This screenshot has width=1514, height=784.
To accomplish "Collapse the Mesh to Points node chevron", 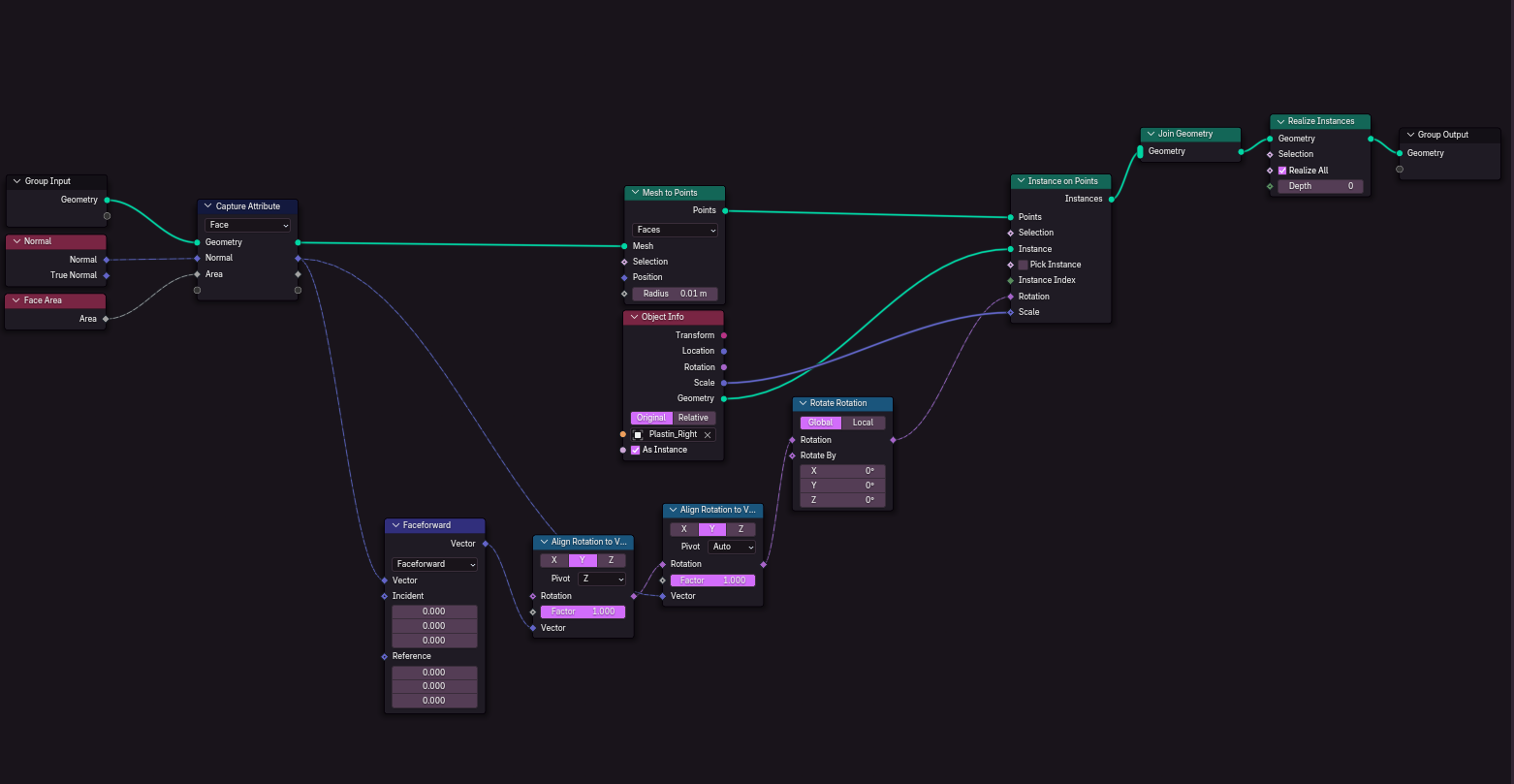I will click(x=635, y=193).
